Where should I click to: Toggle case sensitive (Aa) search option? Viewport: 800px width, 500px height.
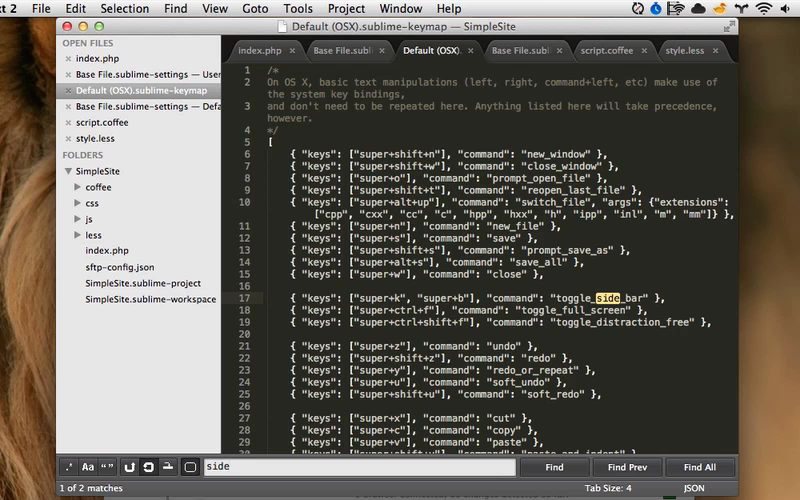88,467
